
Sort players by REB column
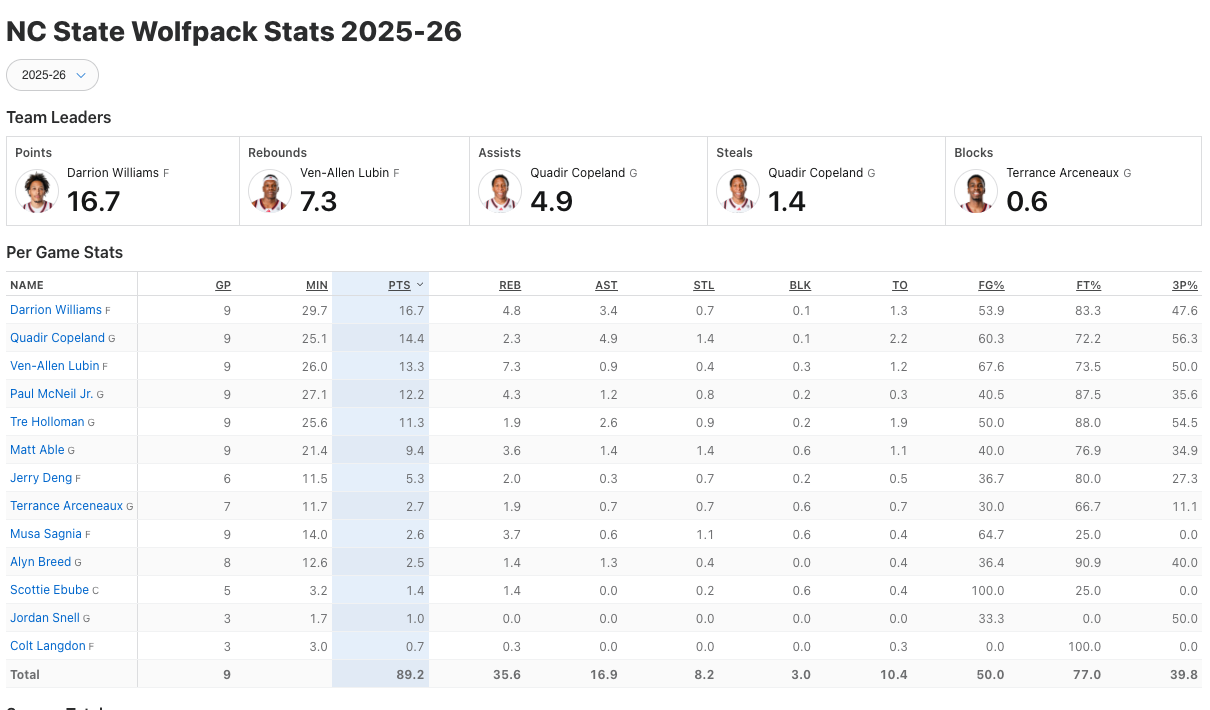(510, 285)
